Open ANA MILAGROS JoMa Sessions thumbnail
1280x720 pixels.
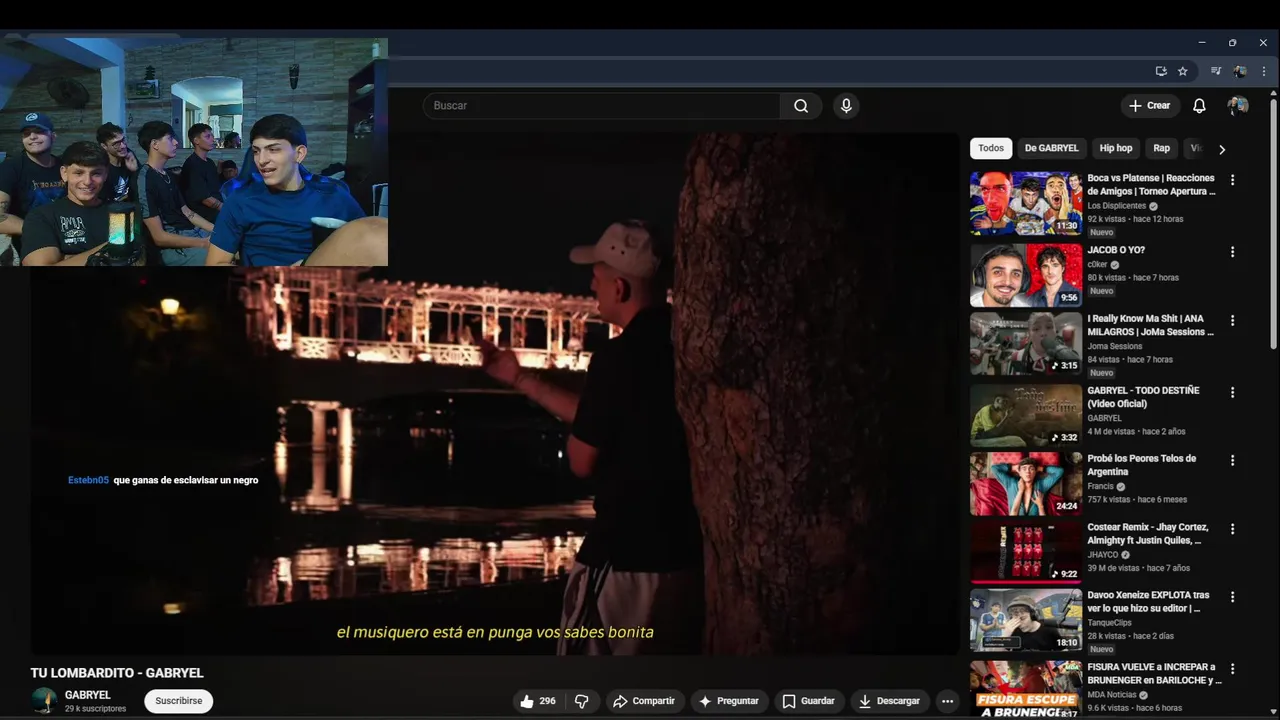click(x=1026, y=343)
